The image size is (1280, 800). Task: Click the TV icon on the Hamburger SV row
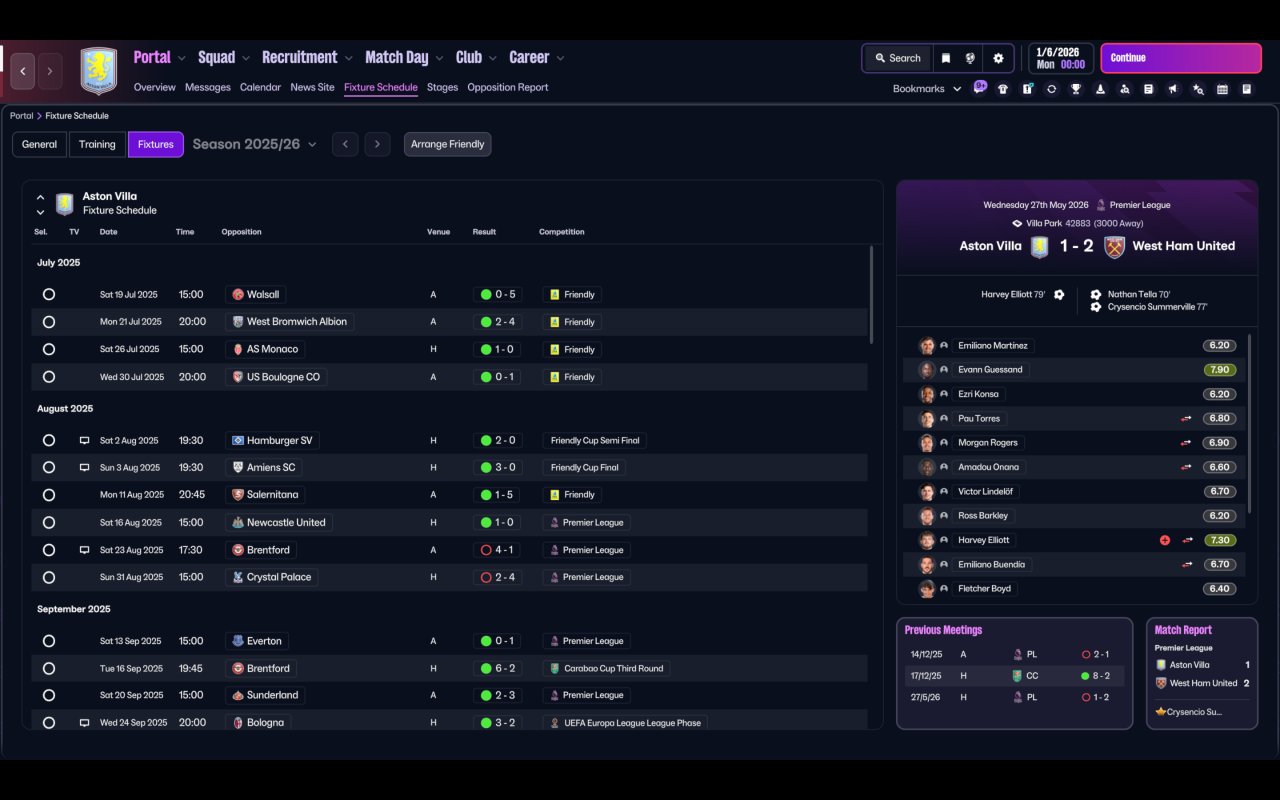pos(85,440)
